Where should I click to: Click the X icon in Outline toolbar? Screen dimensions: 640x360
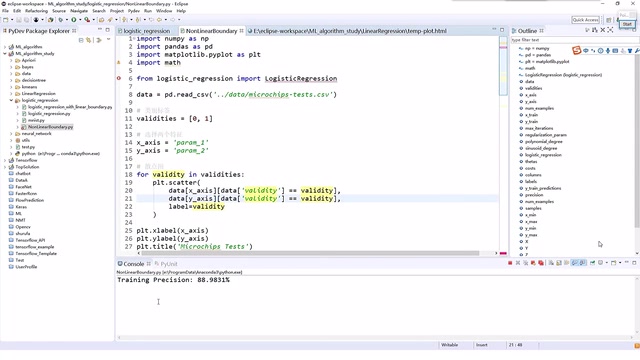[x=602, y=30]
